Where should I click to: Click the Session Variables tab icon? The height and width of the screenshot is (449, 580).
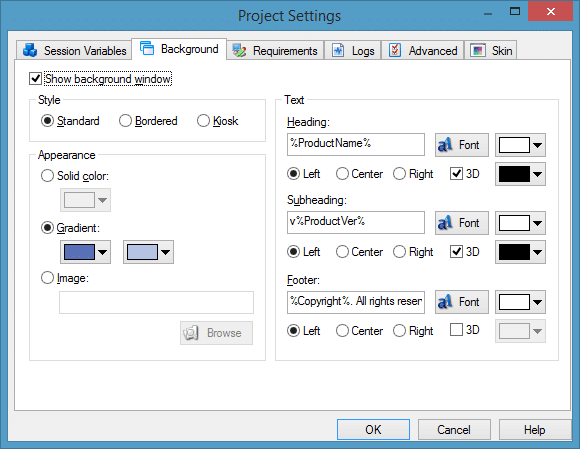(x=30, y=50)
